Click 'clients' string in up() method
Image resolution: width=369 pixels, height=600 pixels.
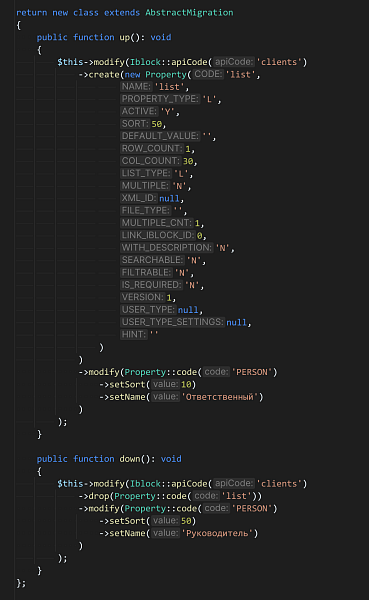tap(279, 62)
